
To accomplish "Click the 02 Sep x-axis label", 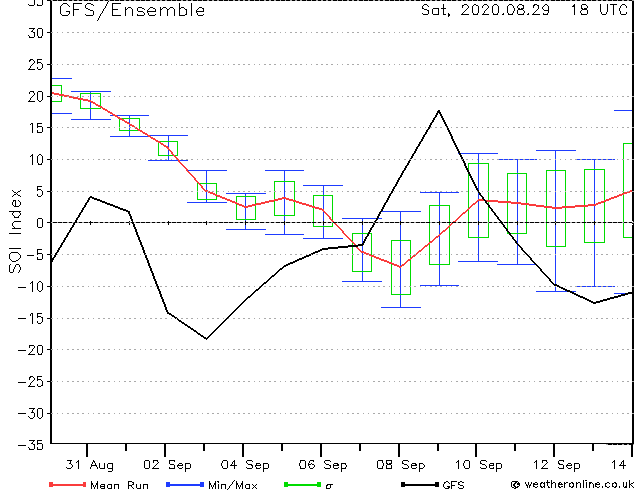I will coord(167,465).
